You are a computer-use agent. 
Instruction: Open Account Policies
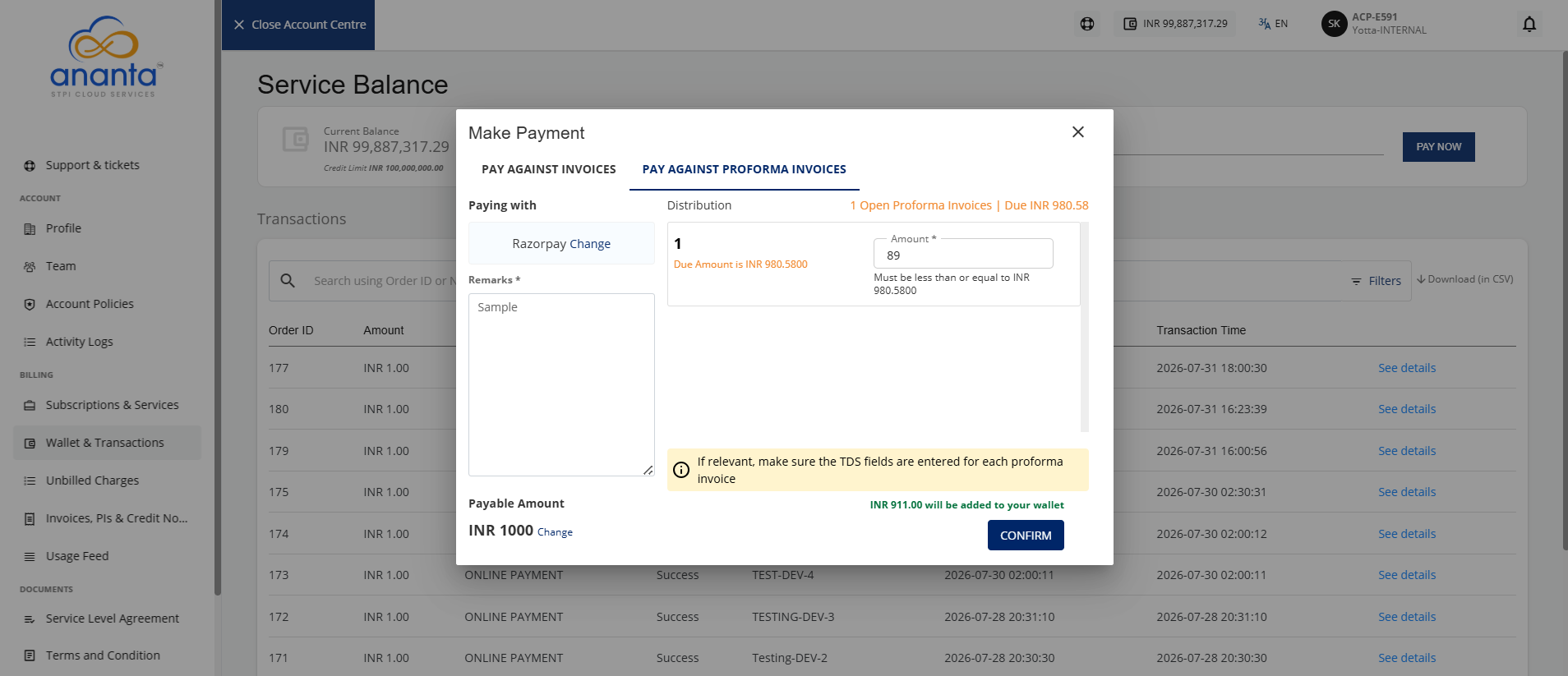coord(90,304)
